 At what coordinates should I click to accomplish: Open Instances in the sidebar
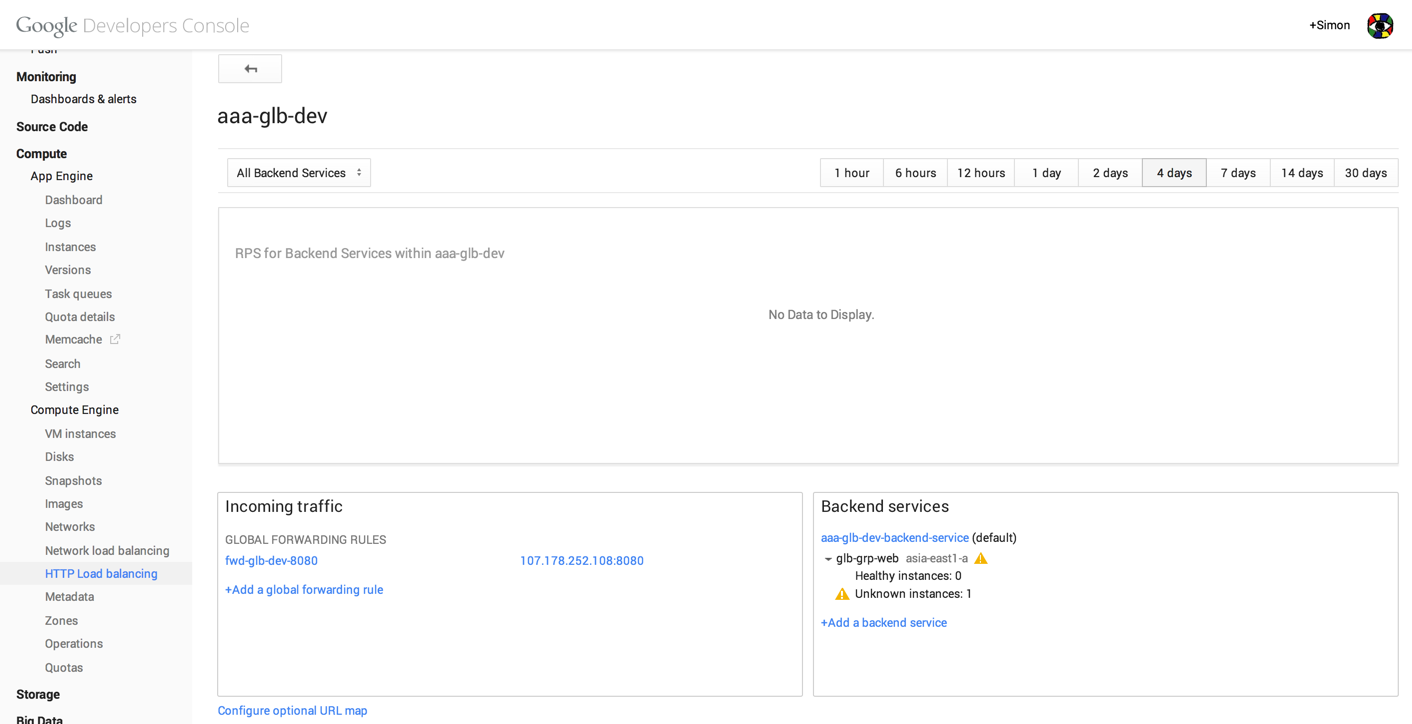(71, 247)
